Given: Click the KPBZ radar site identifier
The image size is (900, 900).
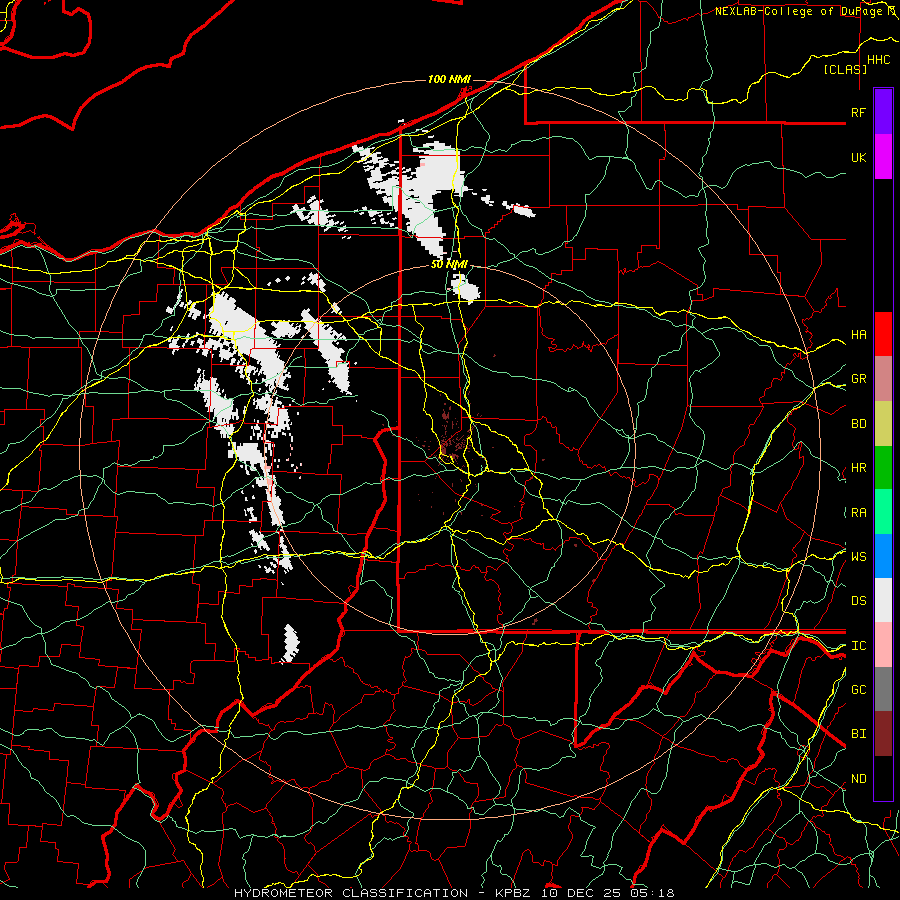Looking at the screenshot, I should coord(515,893).
